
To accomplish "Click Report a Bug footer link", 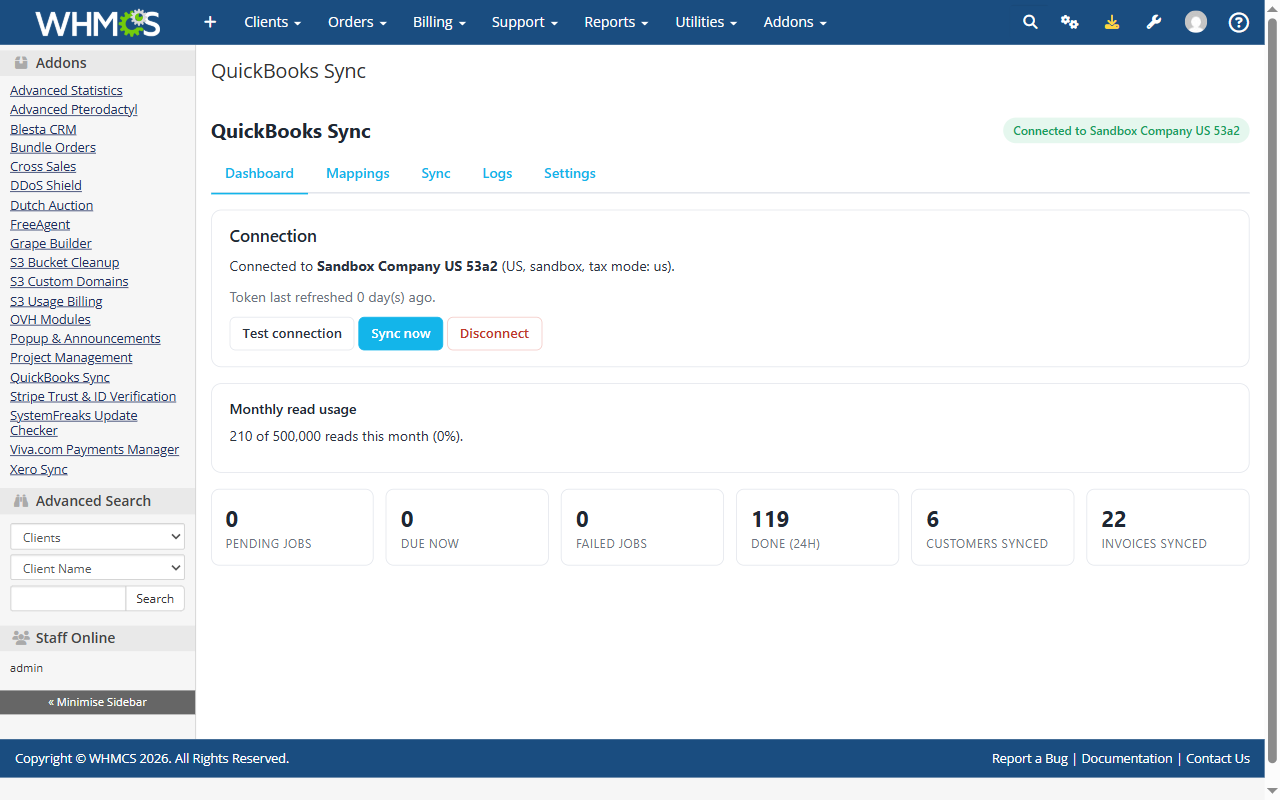I will coord(1030,758).
